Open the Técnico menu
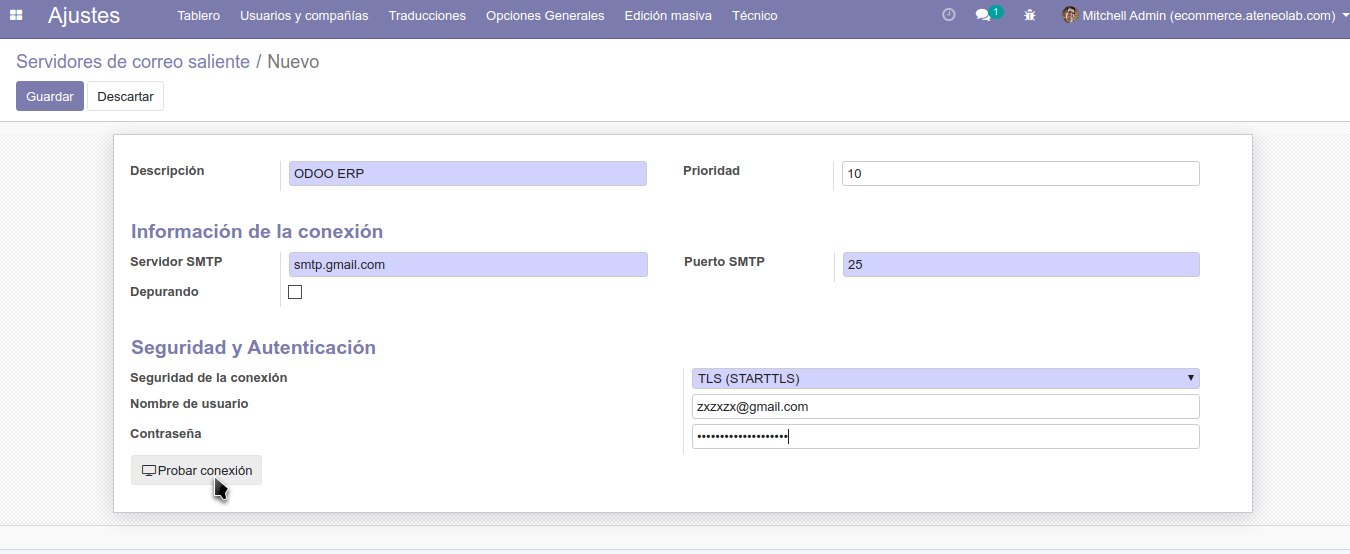This screenshot has height=554, width=1350. click(x=754, y=16)
